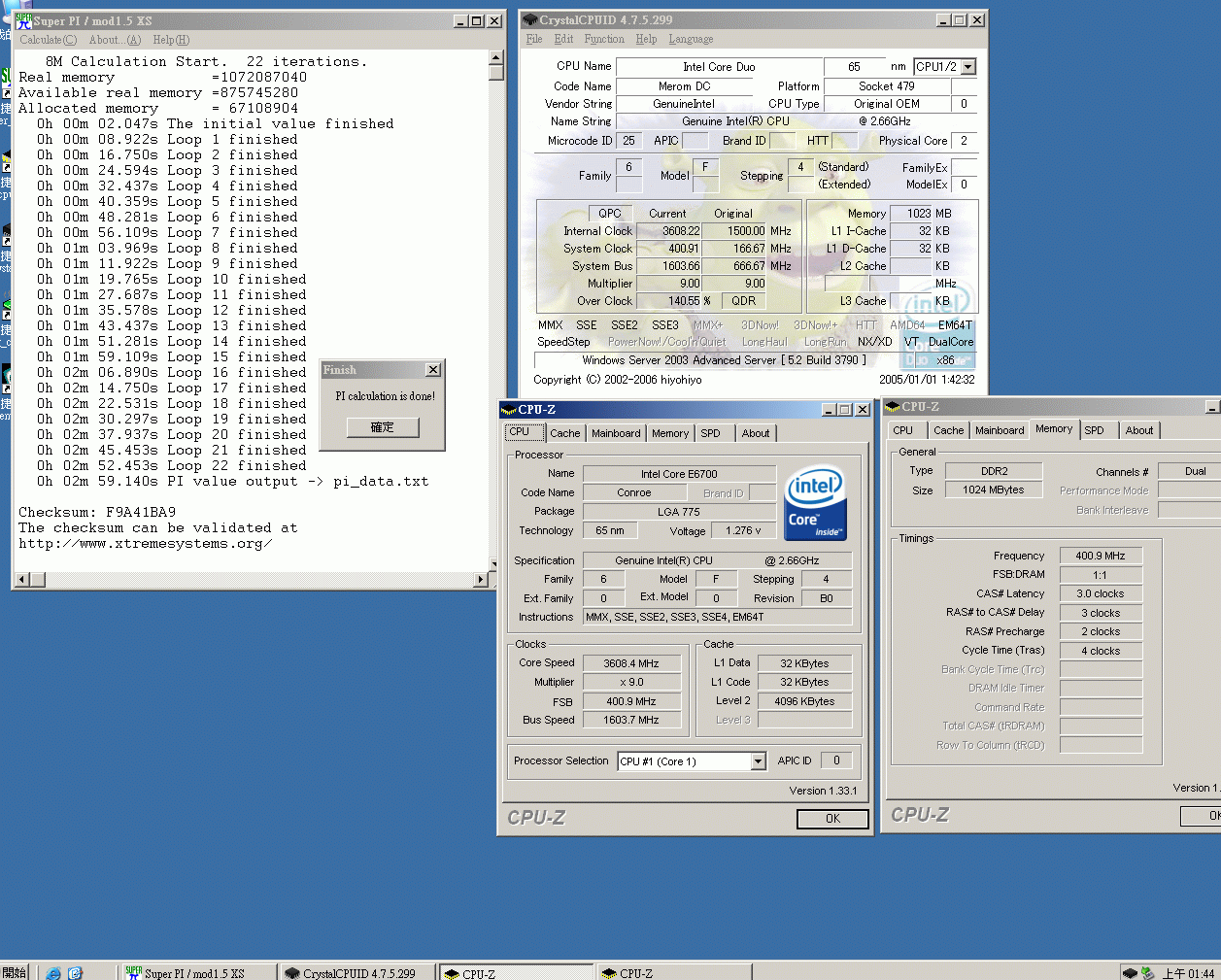The width and height of the screenshot is (1221, 980).
Task: Click the Intel Core inside logo
Action: point(815,503)
